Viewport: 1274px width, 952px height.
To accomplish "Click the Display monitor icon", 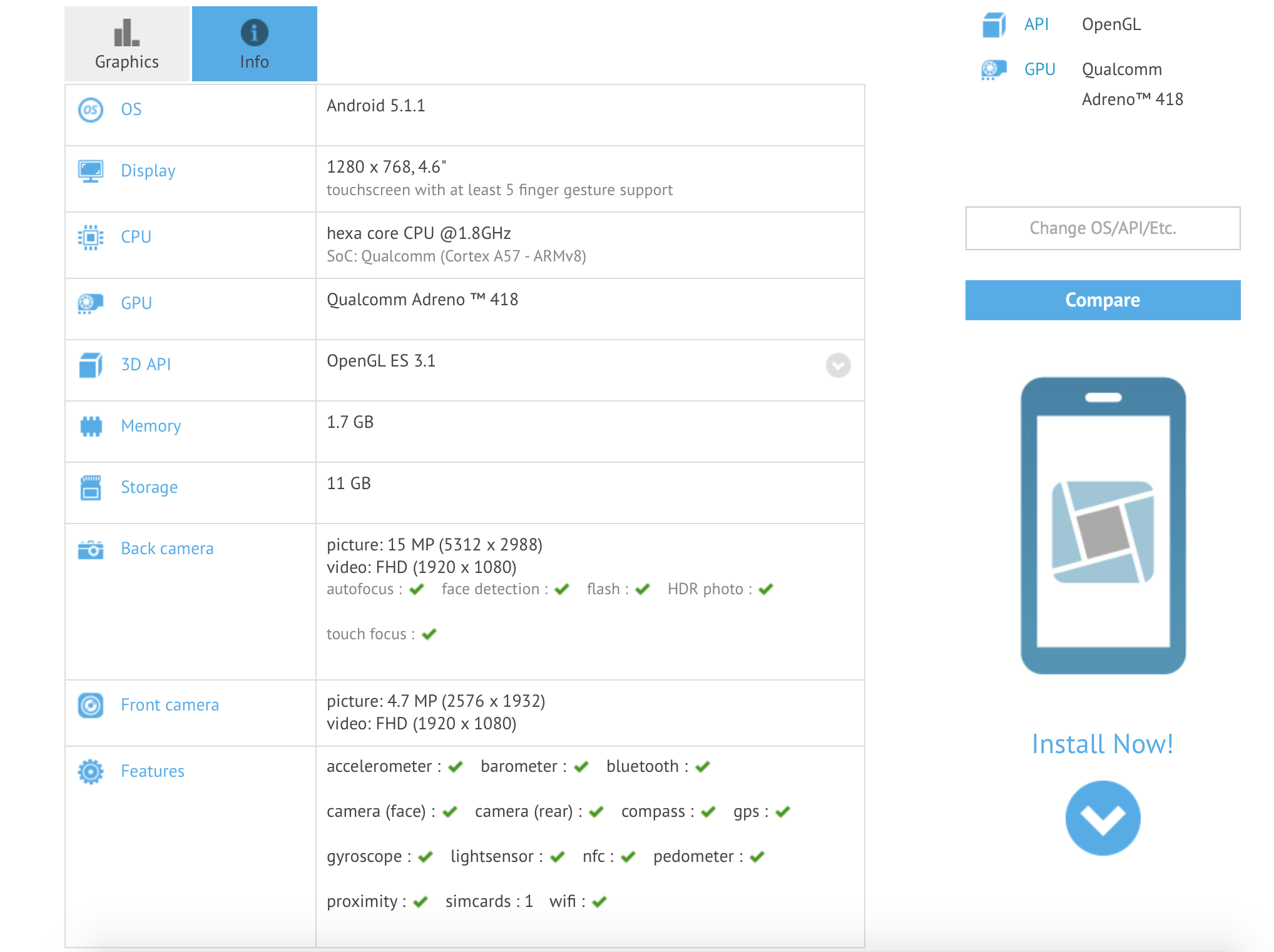I will pos(91,171).
